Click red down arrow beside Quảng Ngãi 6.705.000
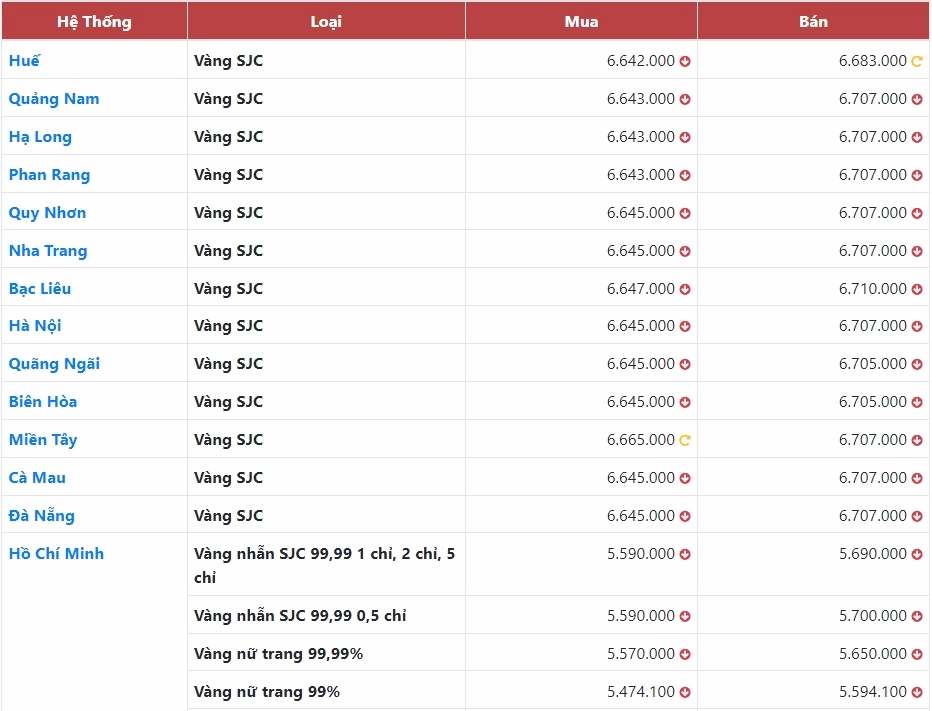 (x=917, y=364)
